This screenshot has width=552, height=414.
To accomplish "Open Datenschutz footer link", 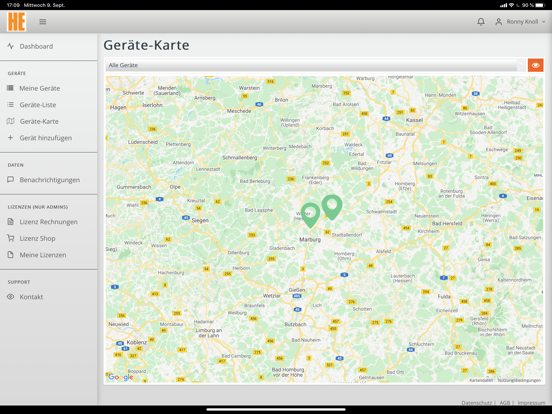I will pyautogui.click(x=476, y=402).
